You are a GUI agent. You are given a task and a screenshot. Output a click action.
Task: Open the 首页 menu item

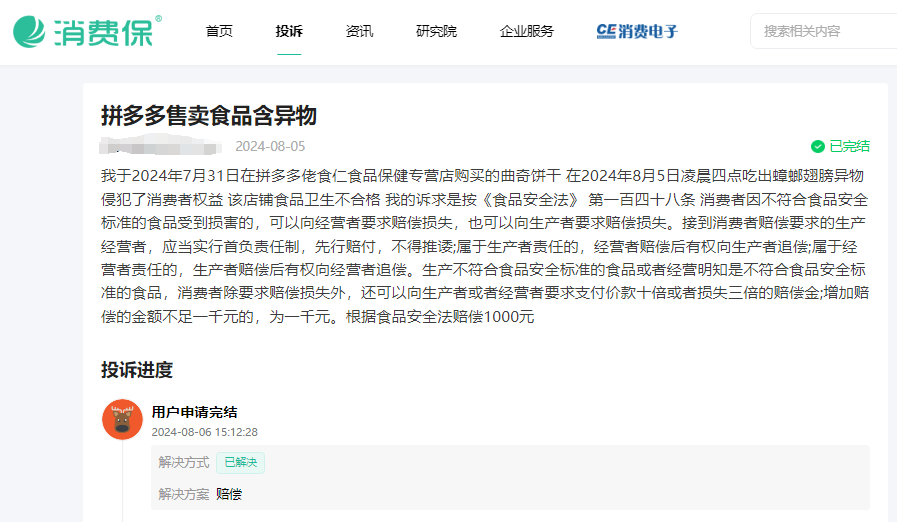(219, 31)
